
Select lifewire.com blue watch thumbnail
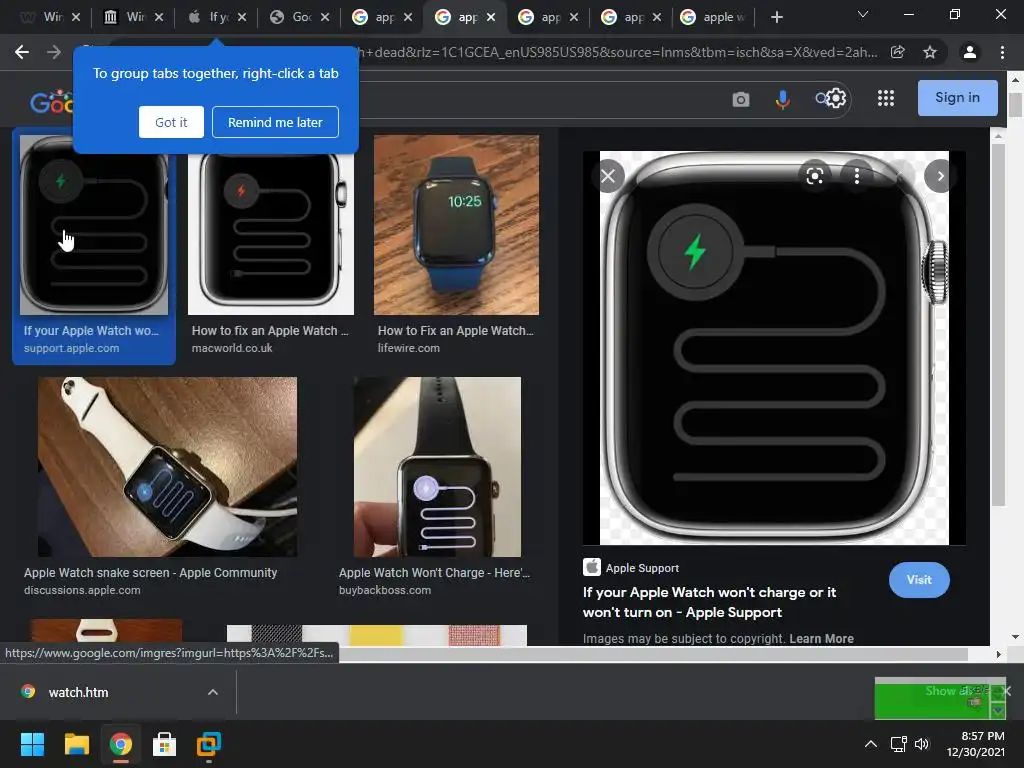[456, 225]
